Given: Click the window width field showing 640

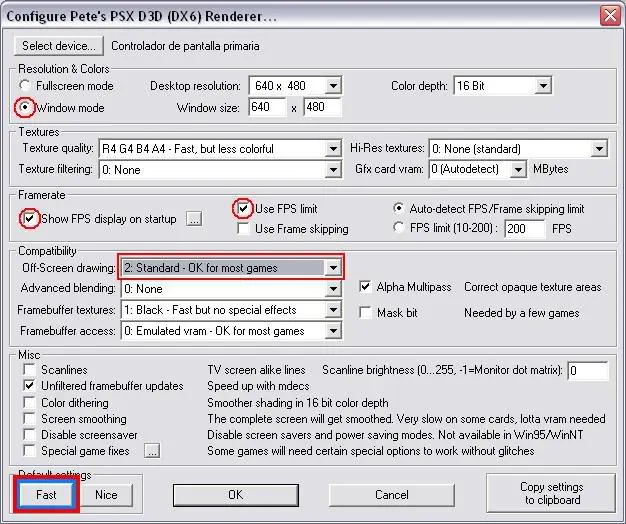Looking at the screenshot, I should [x=267, y=107].
